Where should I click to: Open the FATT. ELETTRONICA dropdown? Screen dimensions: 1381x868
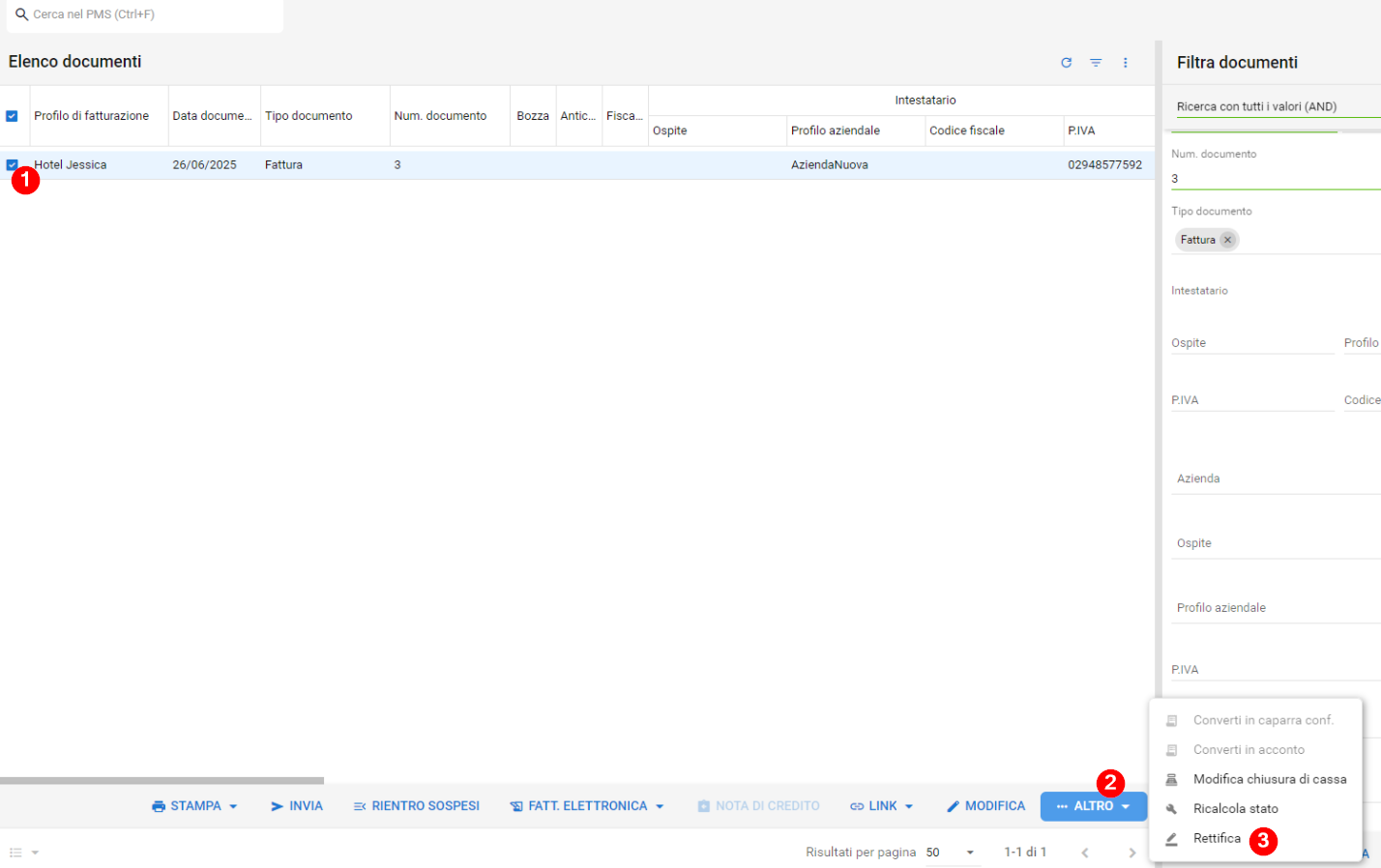(587, 806)
